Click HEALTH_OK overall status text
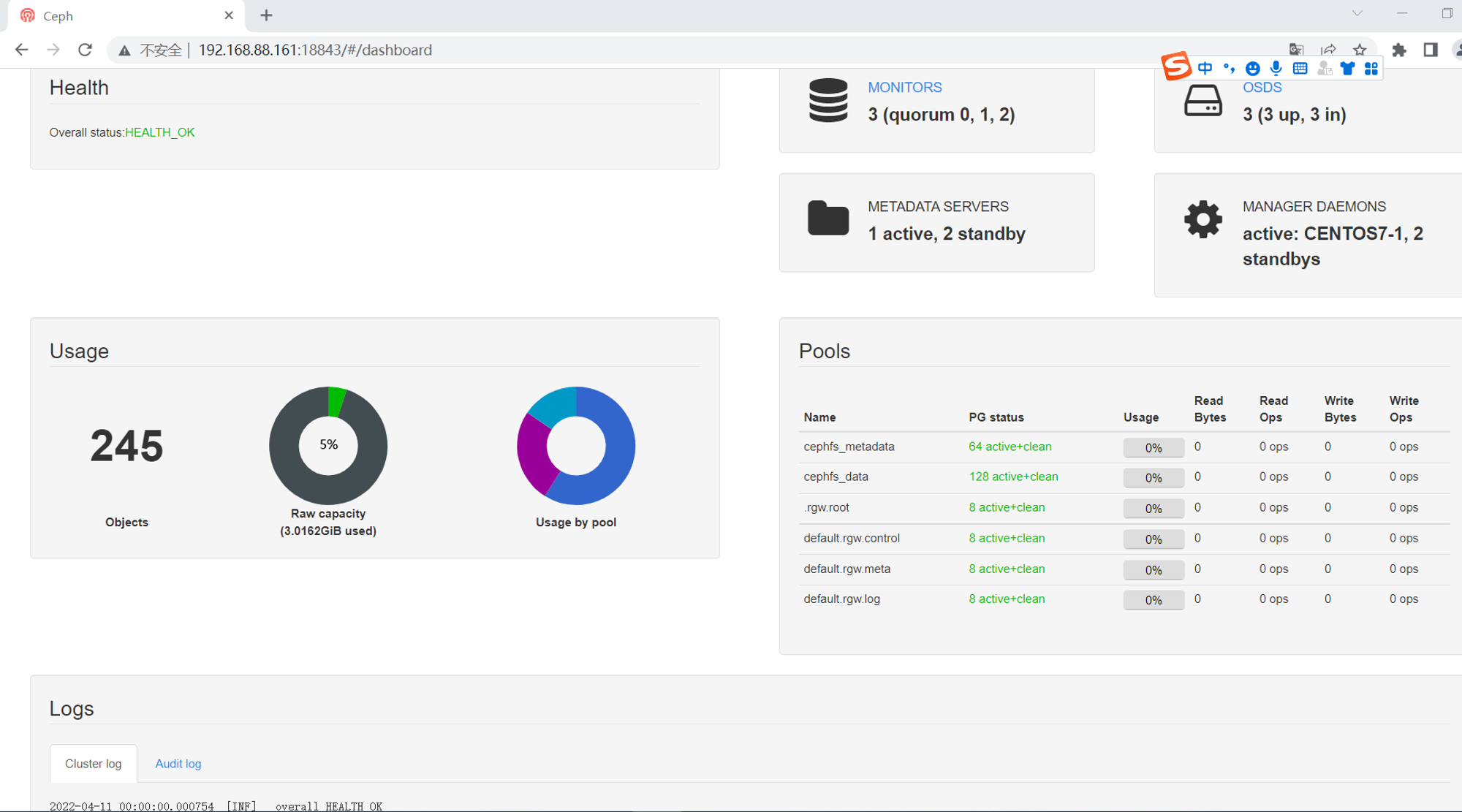The width and height of the screenshot is (1462, 812). [159, 132]
